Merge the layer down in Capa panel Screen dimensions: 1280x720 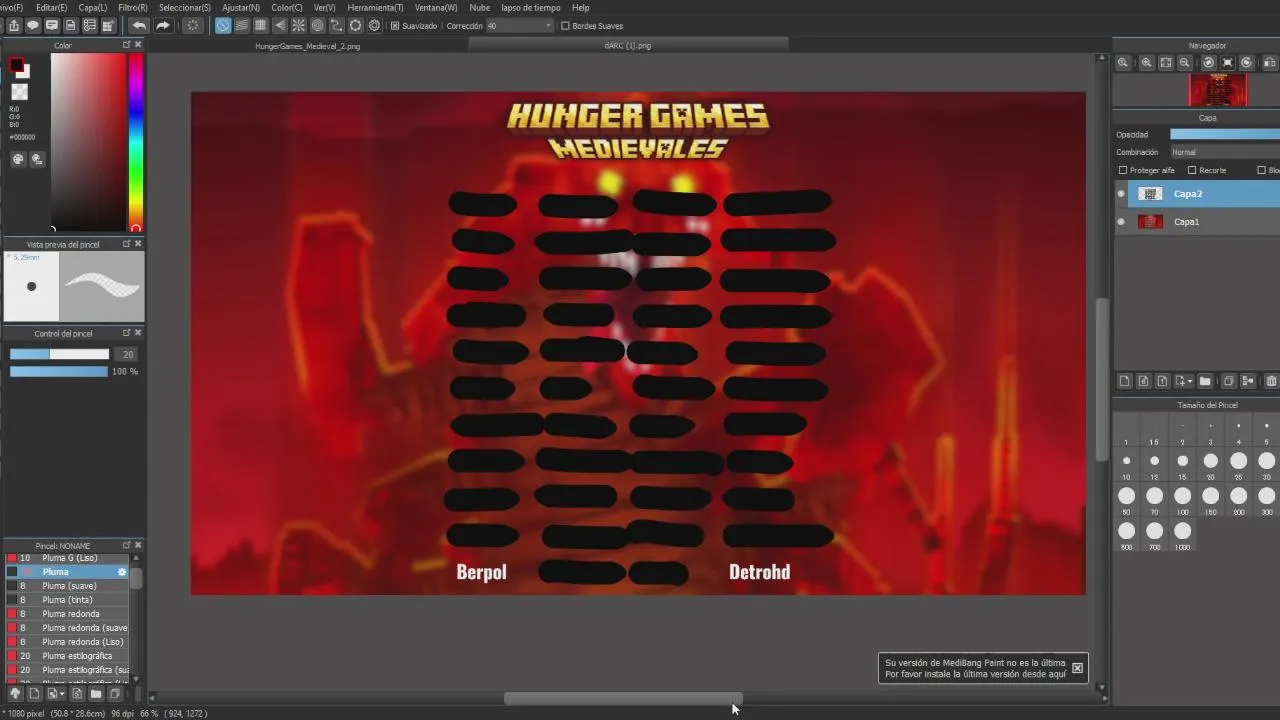pyautogui.click(x=1248, y=381)
